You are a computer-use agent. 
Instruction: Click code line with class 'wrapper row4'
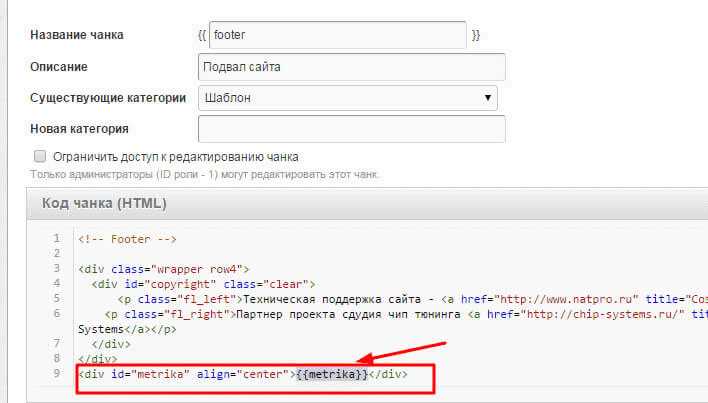point(163,269)
